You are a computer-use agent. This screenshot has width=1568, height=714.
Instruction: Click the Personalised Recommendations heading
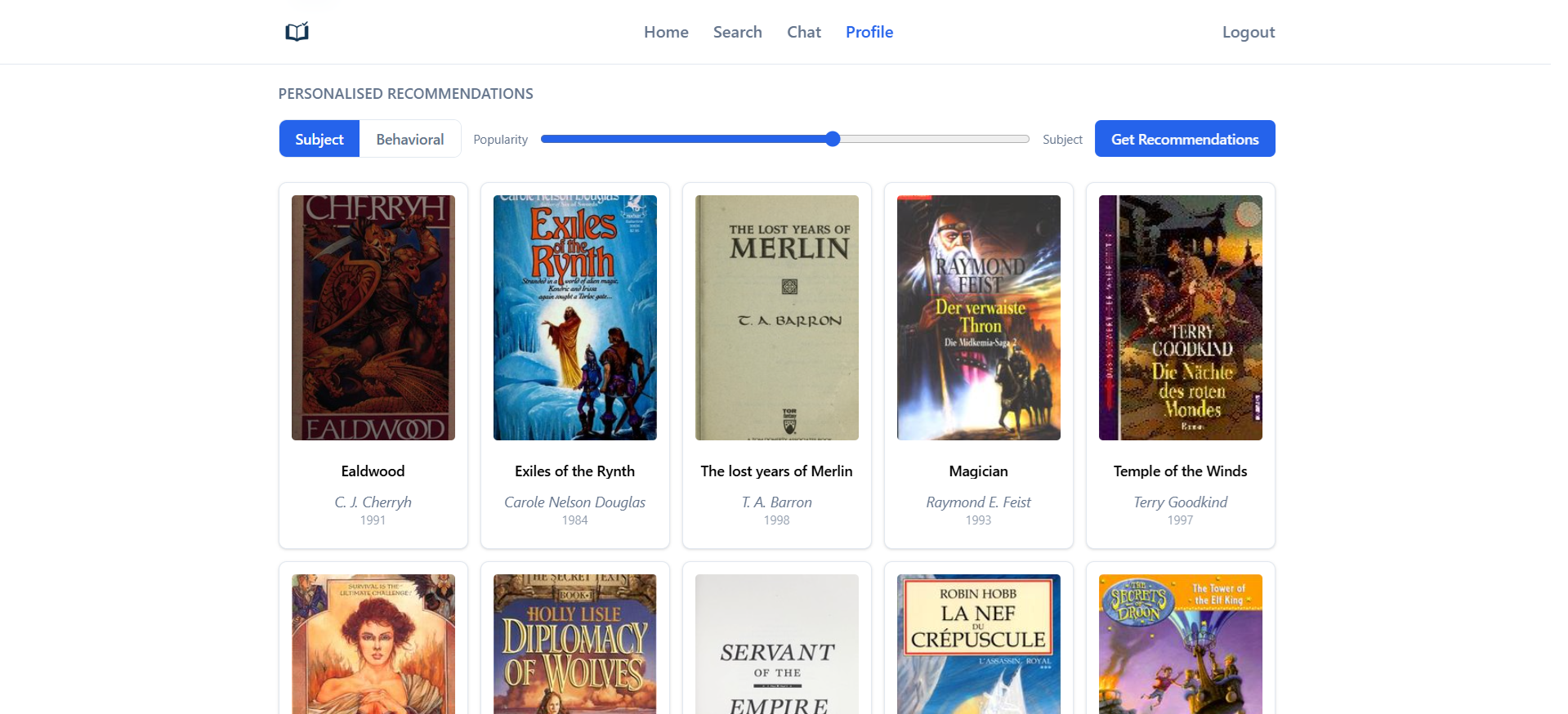[x=406, y=94]
